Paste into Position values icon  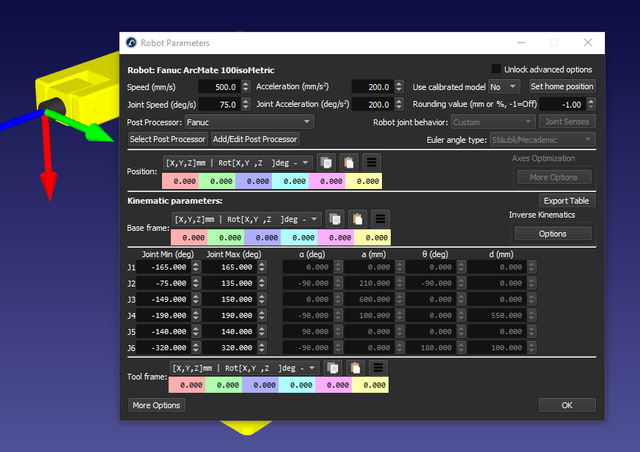(x=349, y=163)
